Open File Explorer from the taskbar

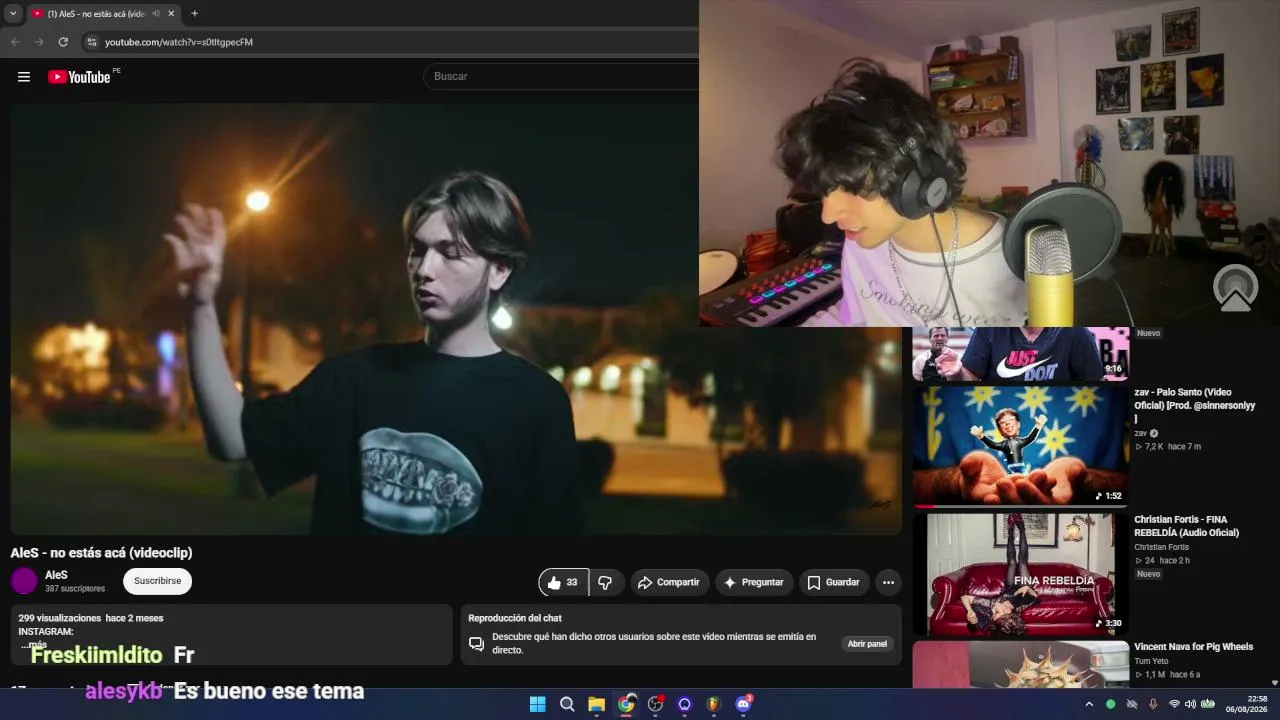point(596,704)
